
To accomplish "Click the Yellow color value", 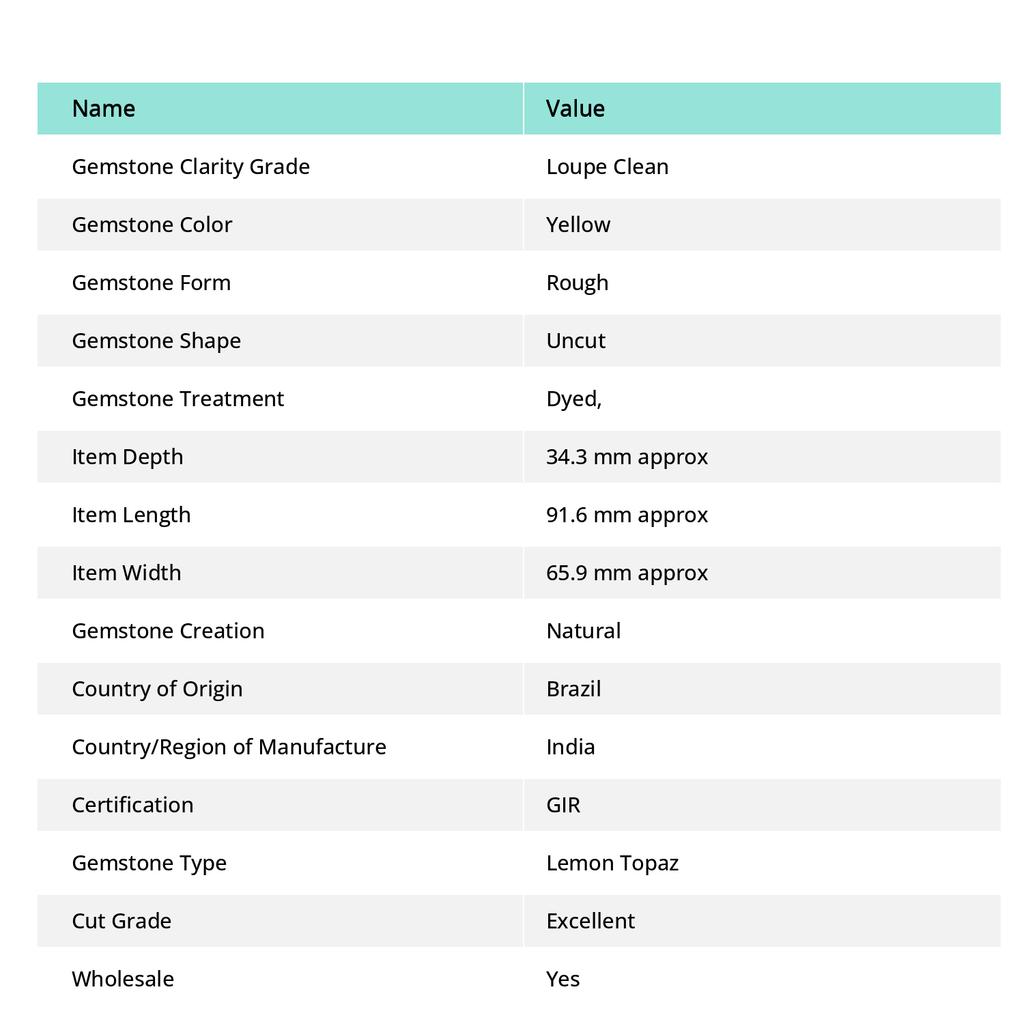I will coord(578,225).
